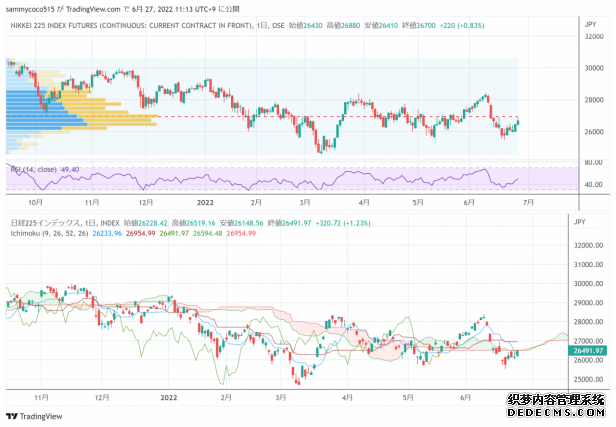The height and width of the screenshot is (427, 616).
Task: Click the publisher name sammycoco515
Action: point(30,9)
